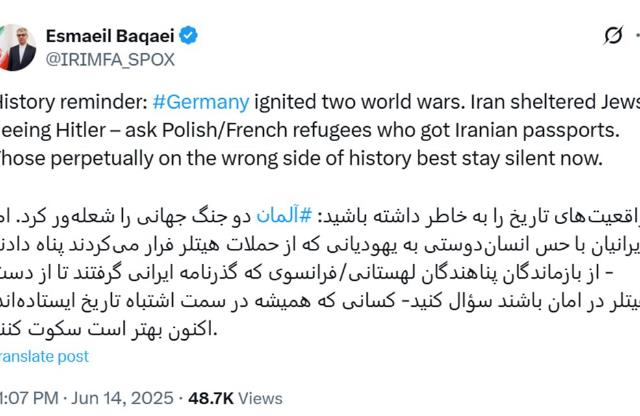The image size is (640, 416).
Task: Open the @IRIMFA_SPOX handle link
Action: (110, 59)
